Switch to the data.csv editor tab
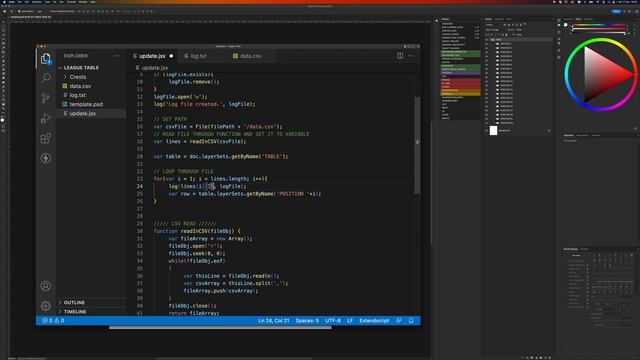Viewport: 640px width, 360px height. (x=251, y=56)
